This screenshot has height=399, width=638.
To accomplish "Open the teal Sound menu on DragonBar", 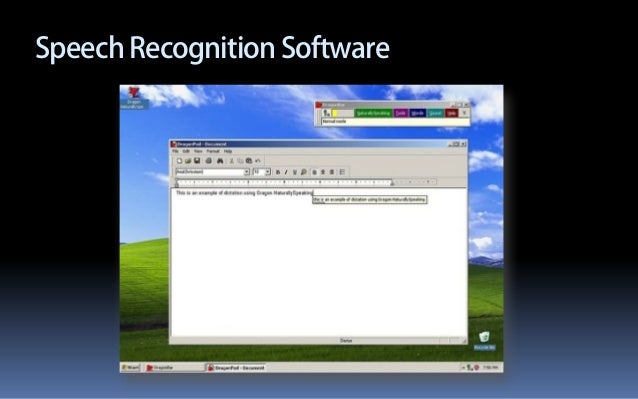I will coord(435,113).
